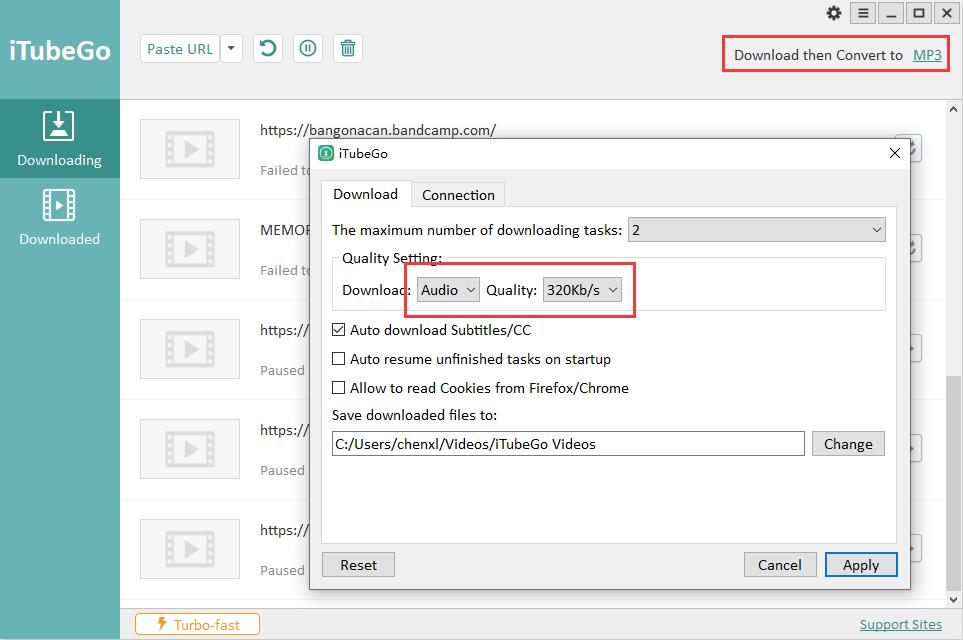Viewport: 963px width, 640px height.
Task: Click the down arrow of the list scrollbar
Action: click(953, 599)
